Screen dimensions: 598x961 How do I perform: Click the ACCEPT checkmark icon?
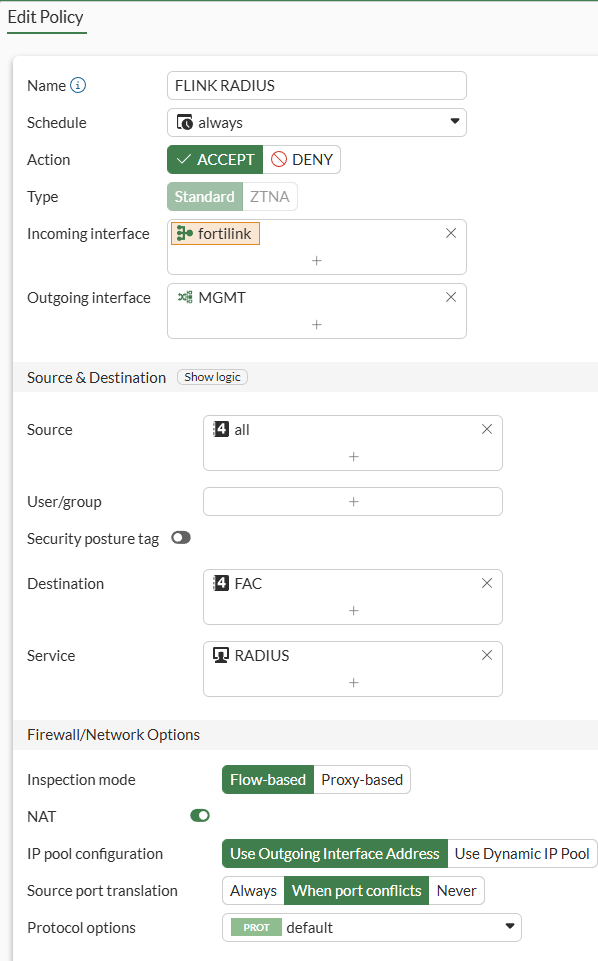184,159
